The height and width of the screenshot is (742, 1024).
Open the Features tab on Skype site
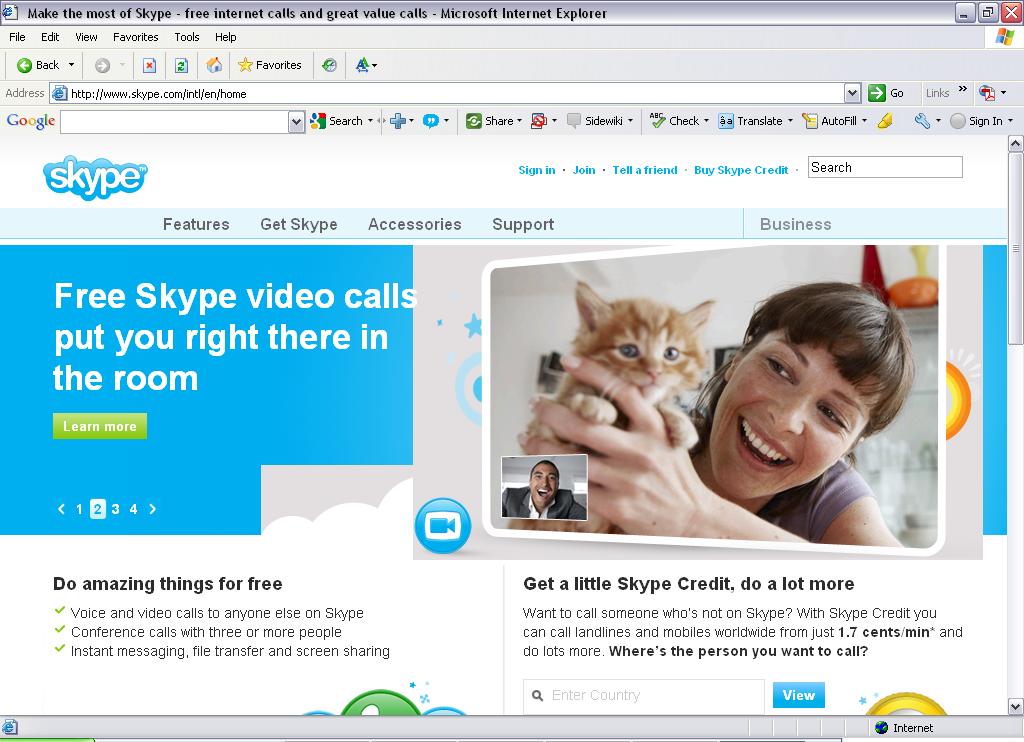click(x=196, y=224)
